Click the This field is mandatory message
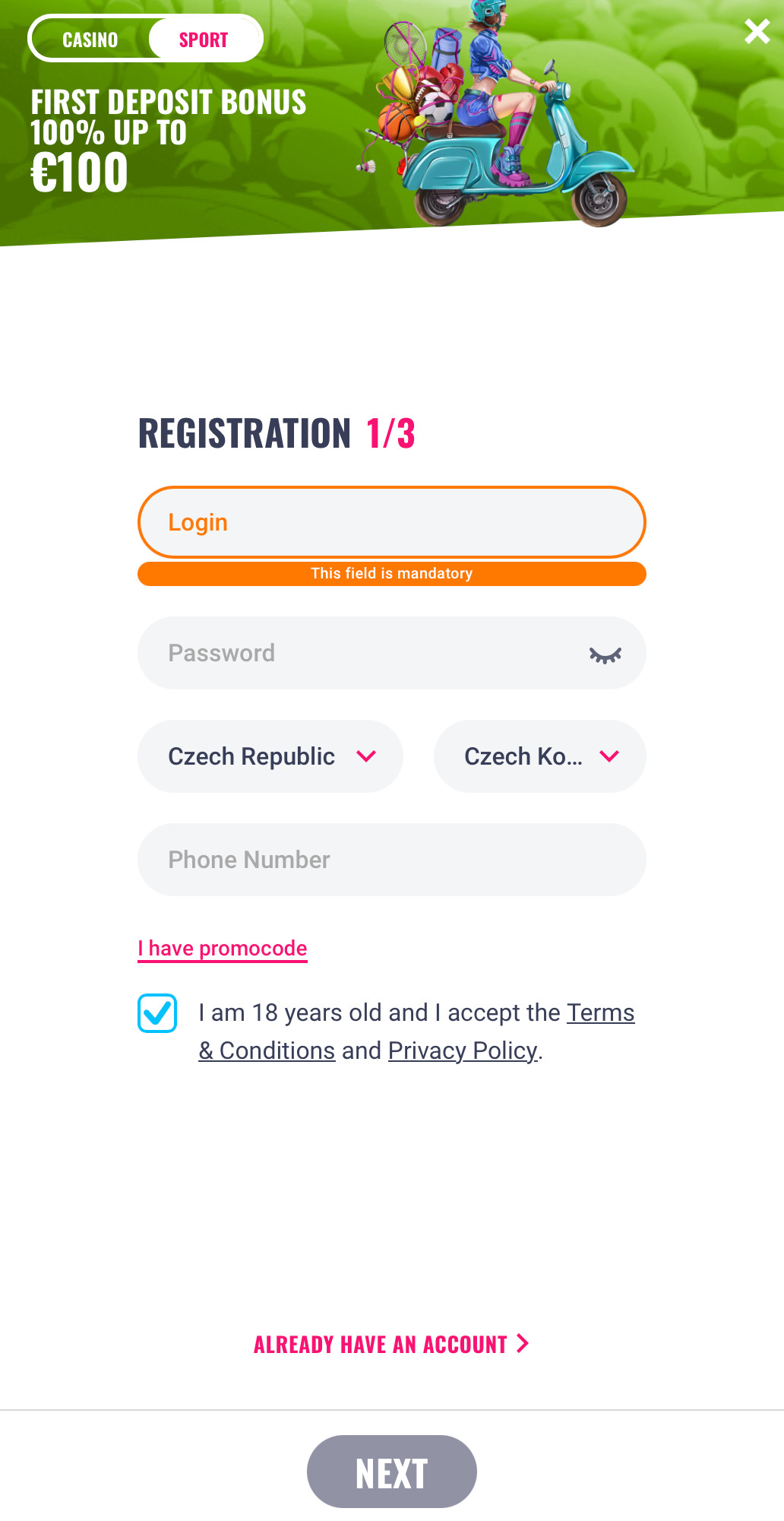The width and height of the screenshot is (784, 1521). (391, 574)
